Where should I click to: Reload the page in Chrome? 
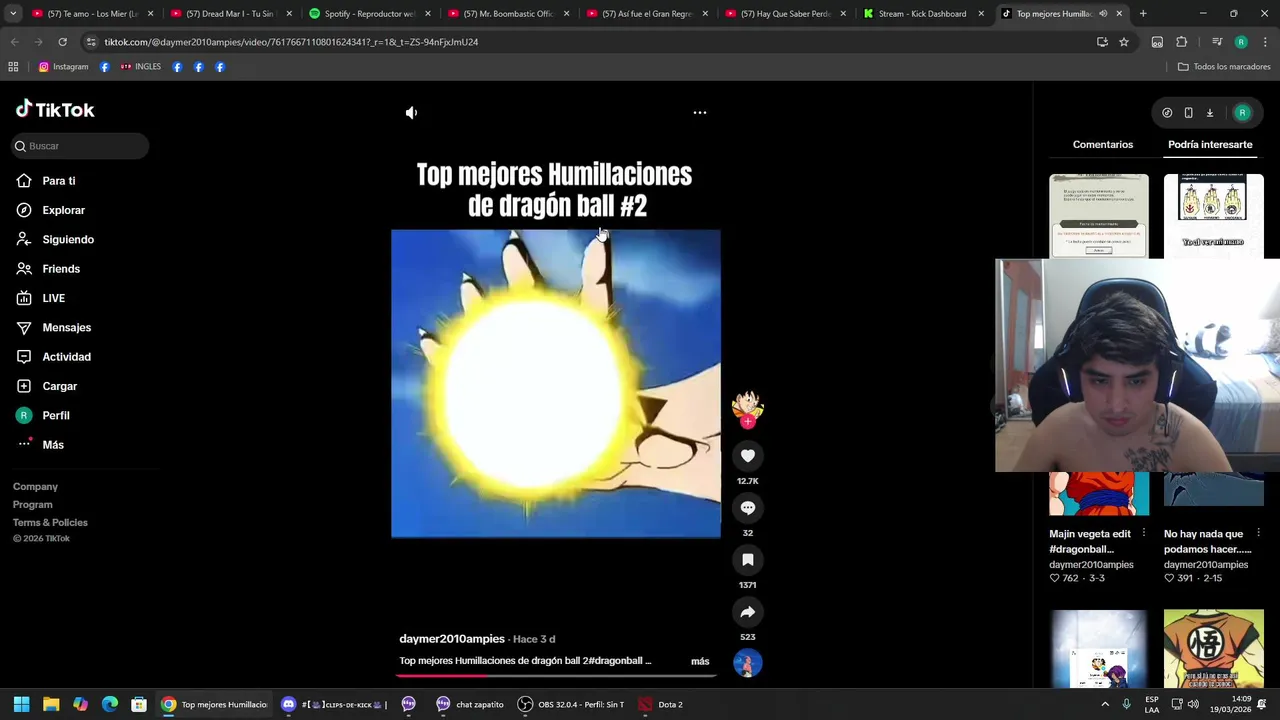coord(62,42)
